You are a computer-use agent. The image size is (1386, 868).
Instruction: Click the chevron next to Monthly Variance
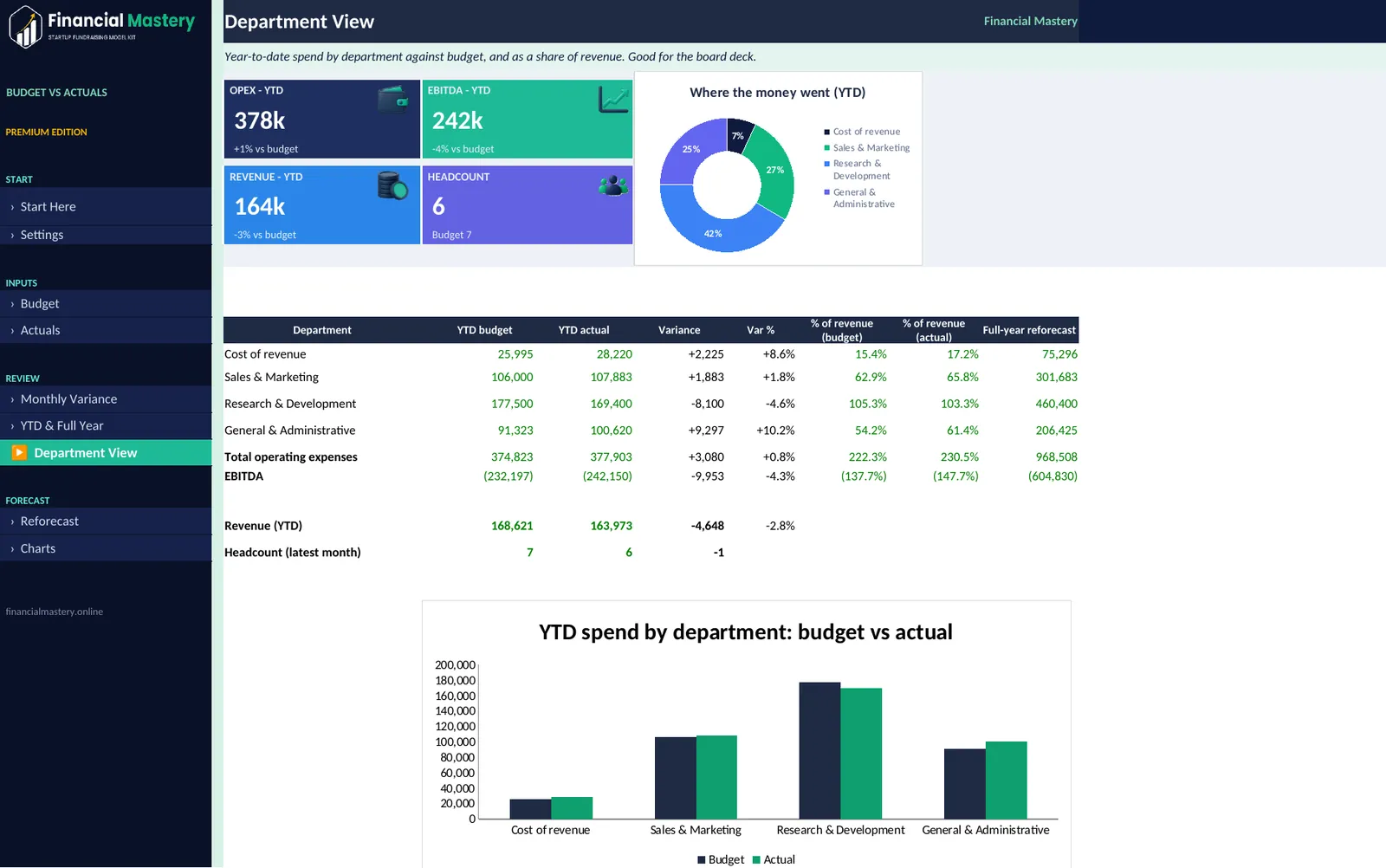click(x=12, y=399)
